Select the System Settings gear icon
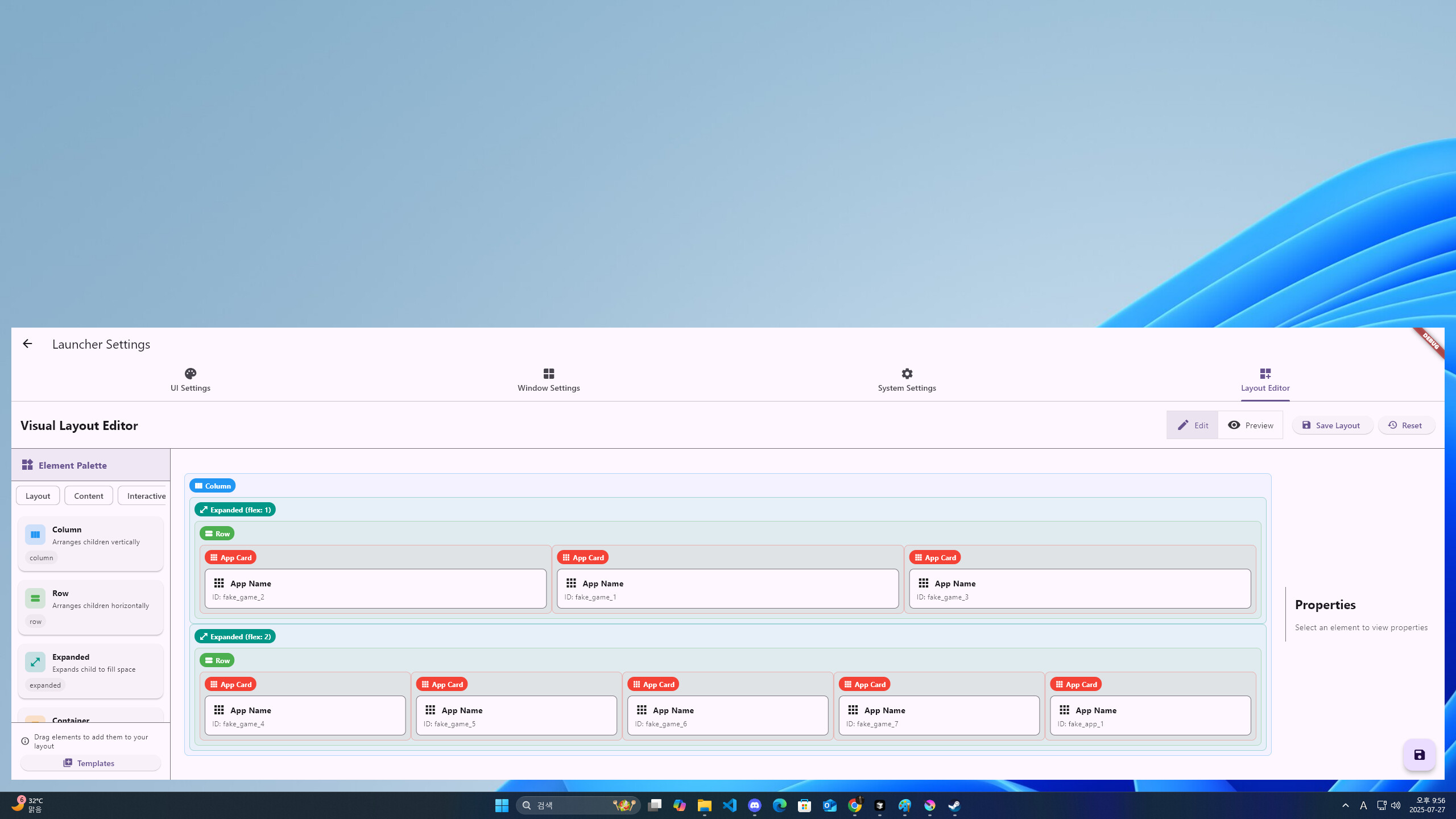This screenshot has height=819, width=1456. click(x=906, y=373)
